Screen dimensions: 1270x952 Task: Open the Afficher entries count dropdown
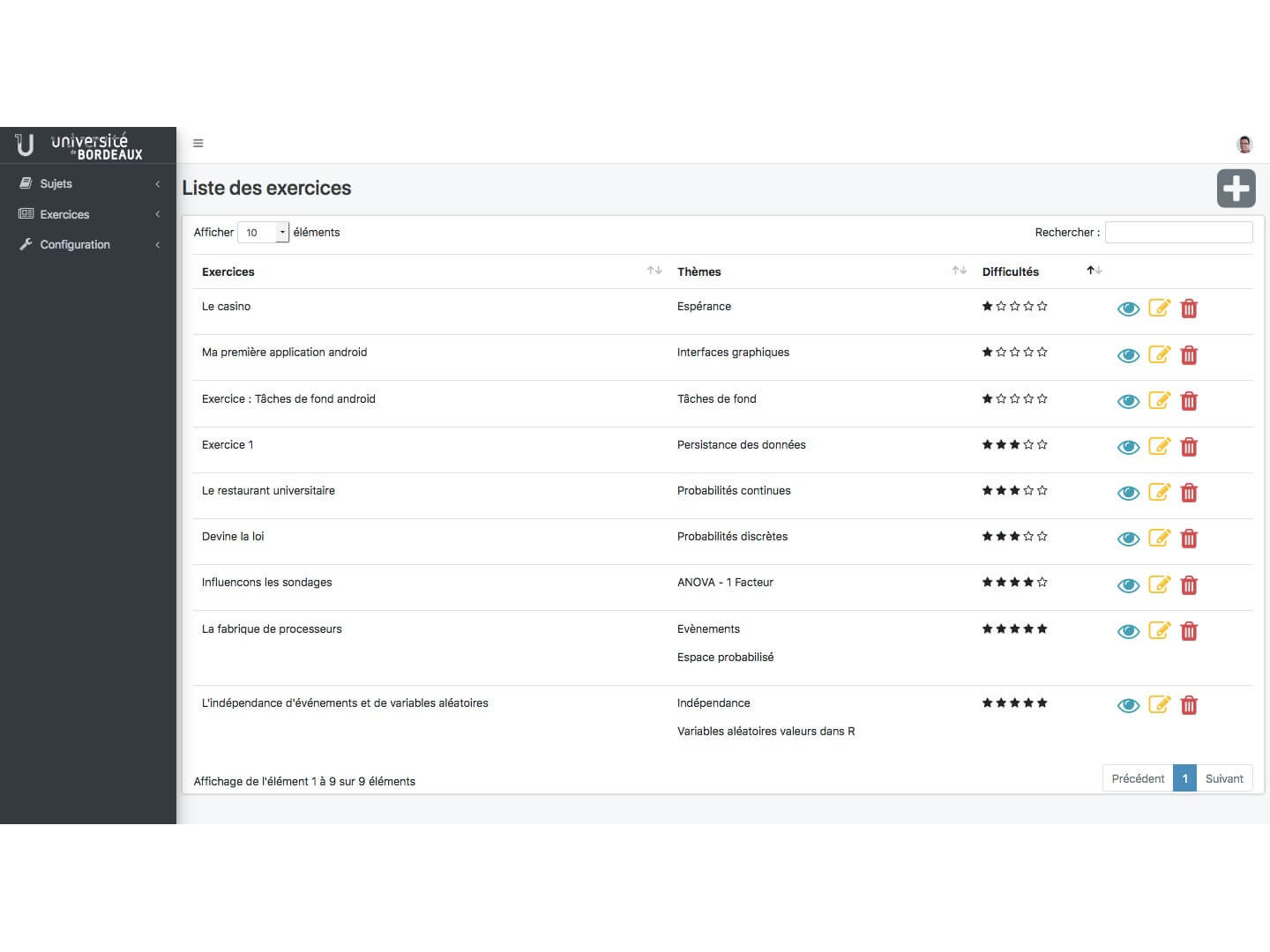(x=263, y=233)
